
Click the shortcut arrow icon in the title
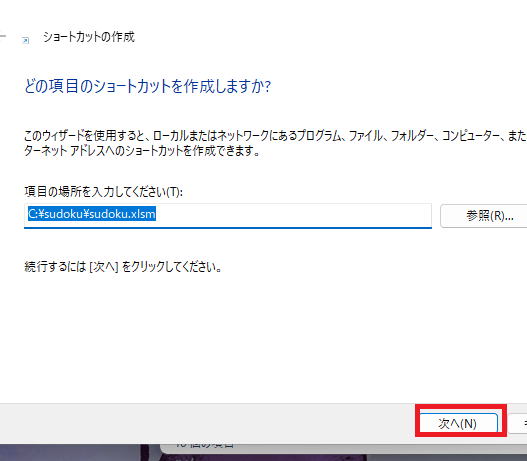26,41
